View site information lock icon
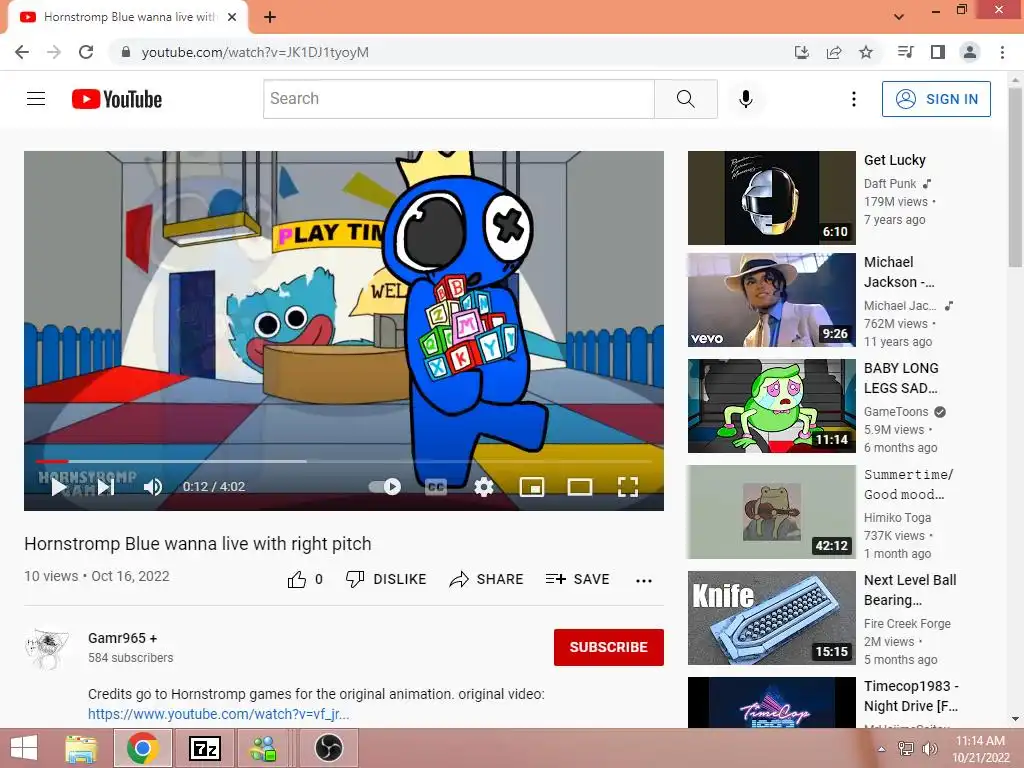The height and width of the screenshot is (768, 1024). point(126,52)
